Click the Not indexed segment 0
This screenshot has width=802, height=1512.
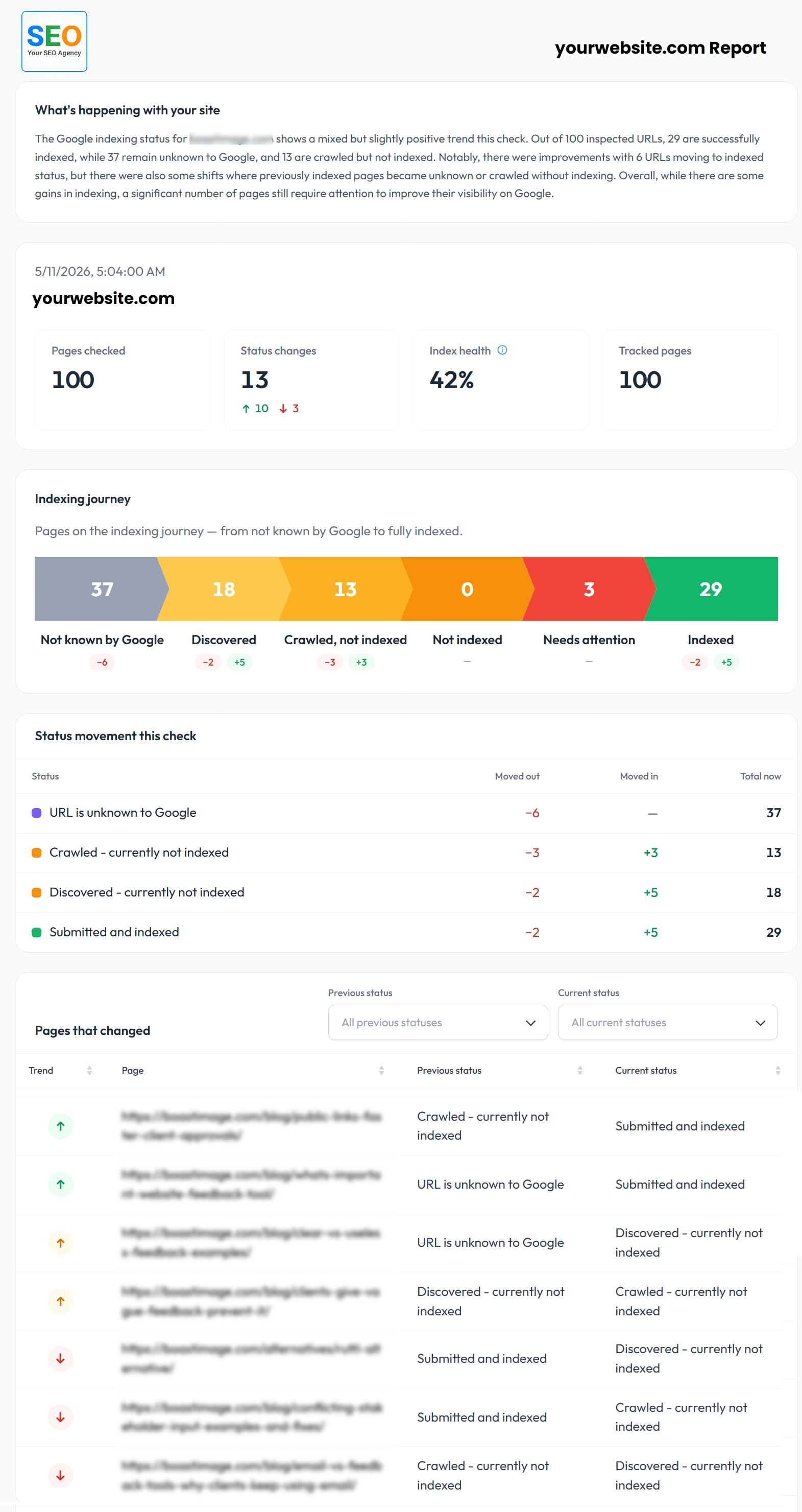pos(467,589)
